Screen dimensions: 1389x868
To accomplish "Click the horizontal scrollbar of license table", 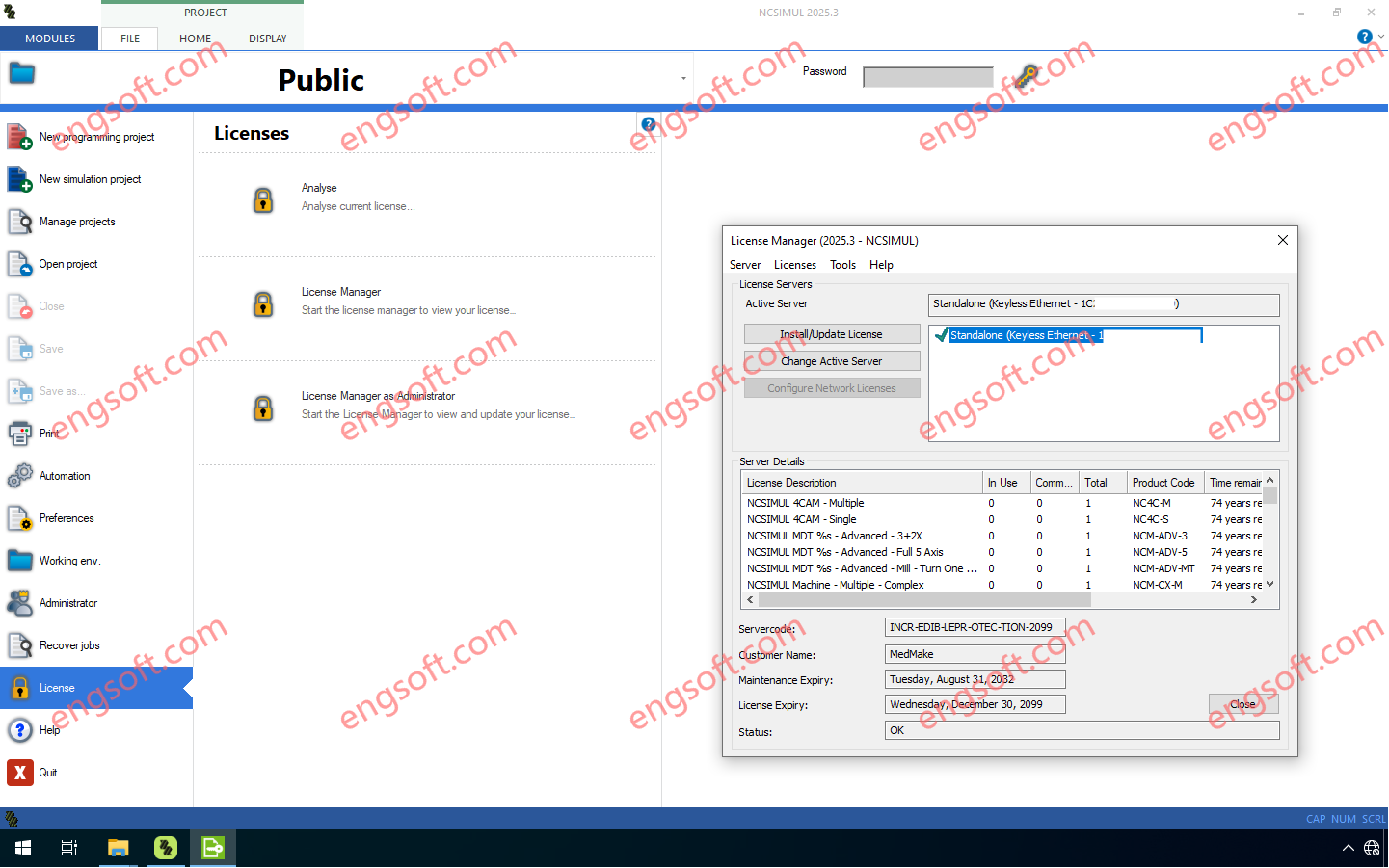I will click(924, 599).
